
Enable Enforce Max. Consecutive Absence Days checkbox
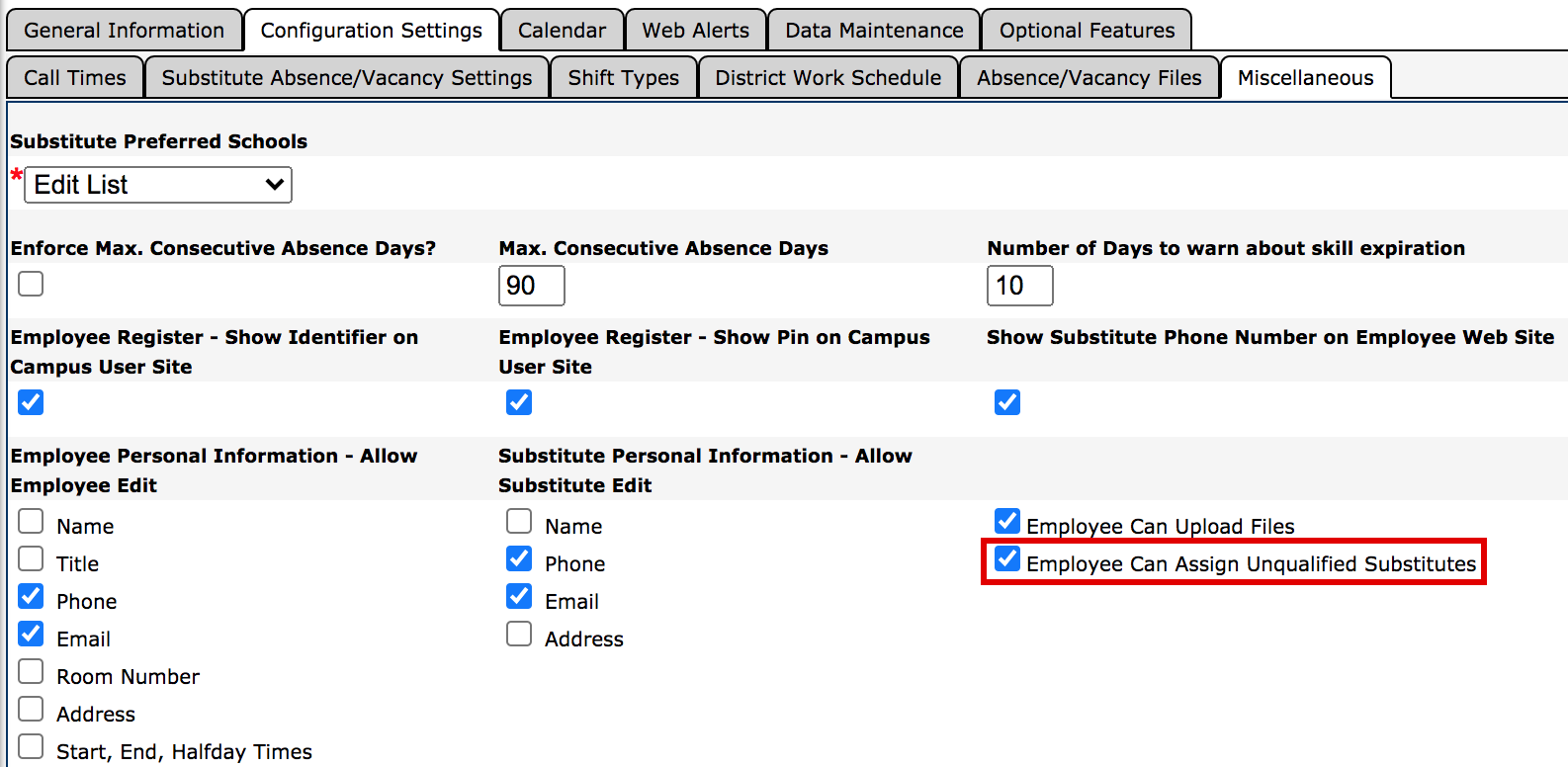point(31,284)
